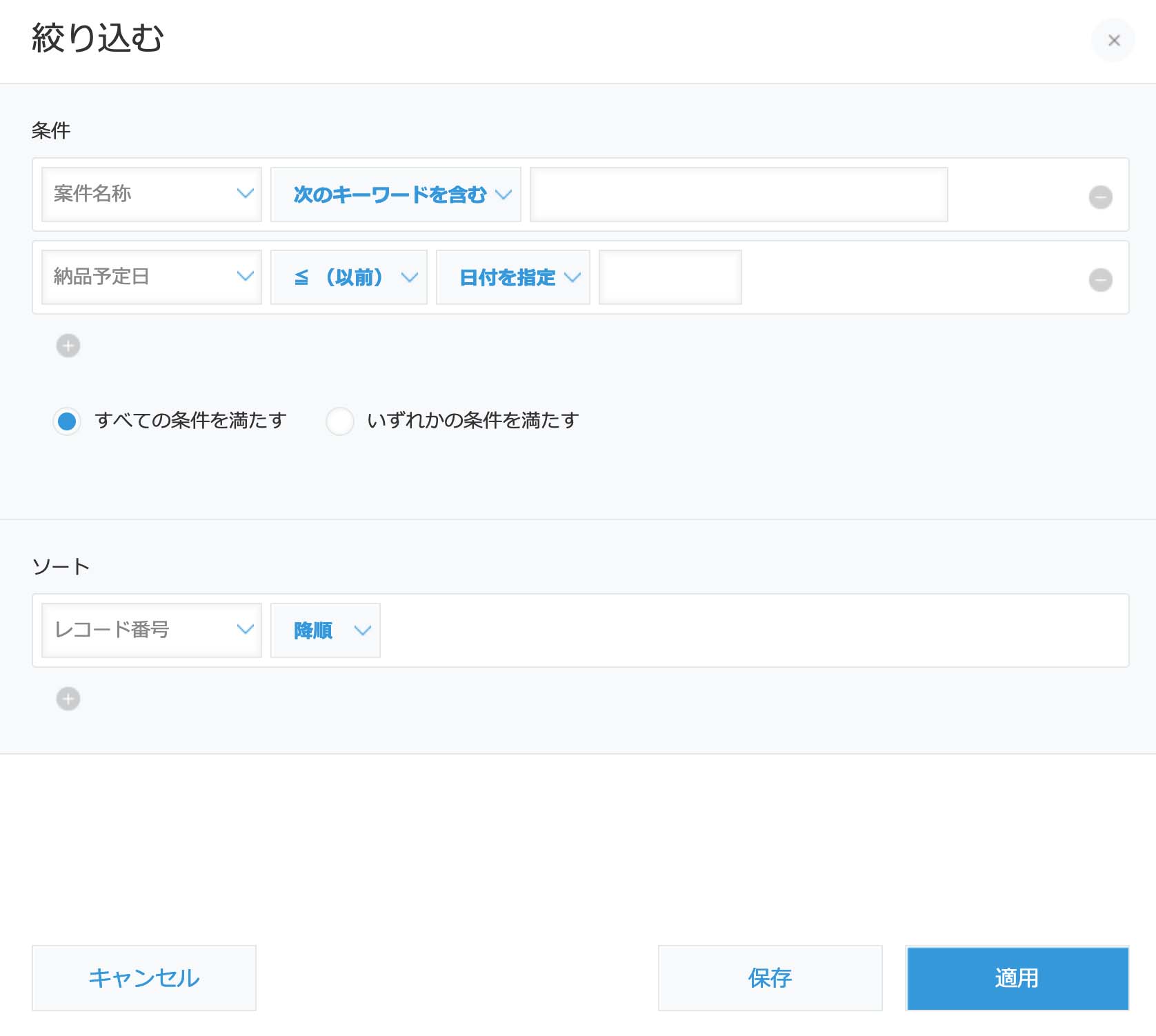
Task: Focus the date input for 納品予定日
Action: tap(670, 277)
